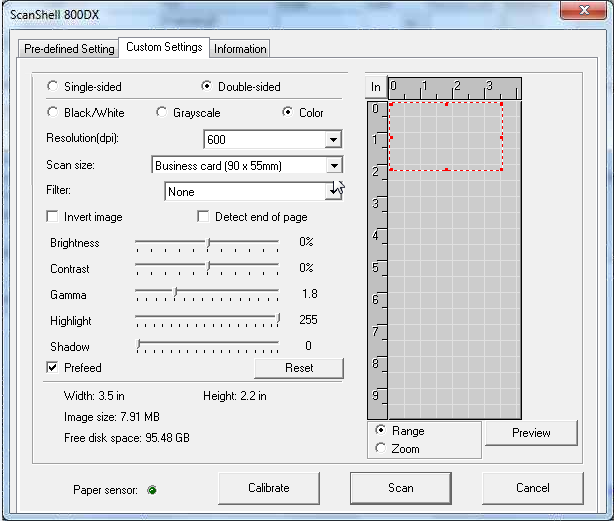Cancel the scan dialog
The width and height of the screenshot is (614, 521).
click(x=533, y=488)
